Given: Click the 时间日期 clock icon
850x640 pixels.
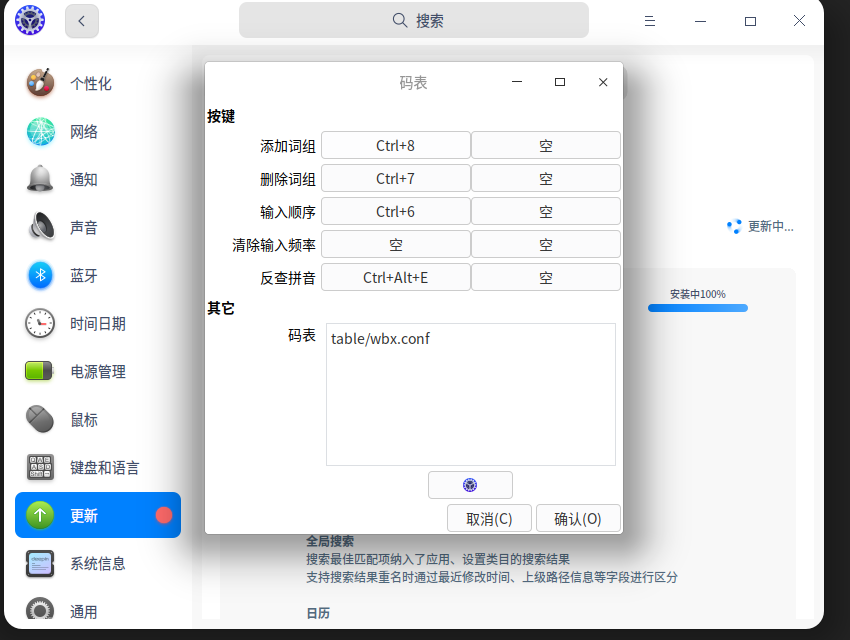Looking at the screenshot, I should (39, 323).
